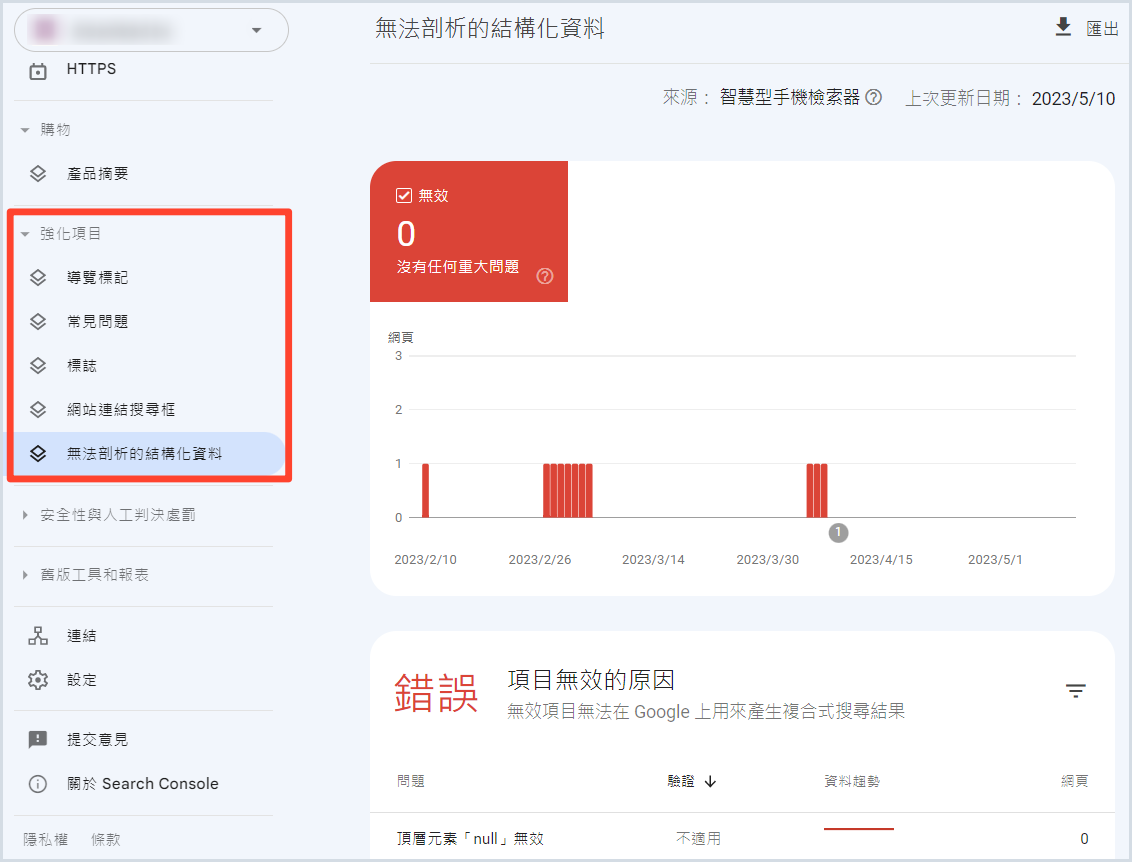This screenshot has height=862, width=1132.
Task: Select 網站連結搜尋框 in the sidebar
Action: [121, 410]
